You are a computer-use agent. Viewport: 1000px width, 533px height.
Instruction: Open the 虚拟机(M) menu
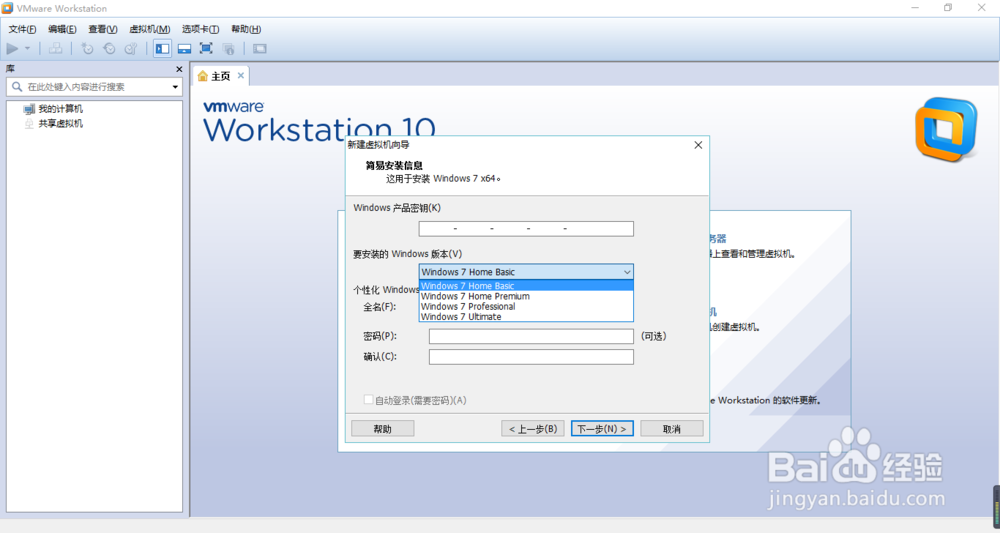click(150, 29)
